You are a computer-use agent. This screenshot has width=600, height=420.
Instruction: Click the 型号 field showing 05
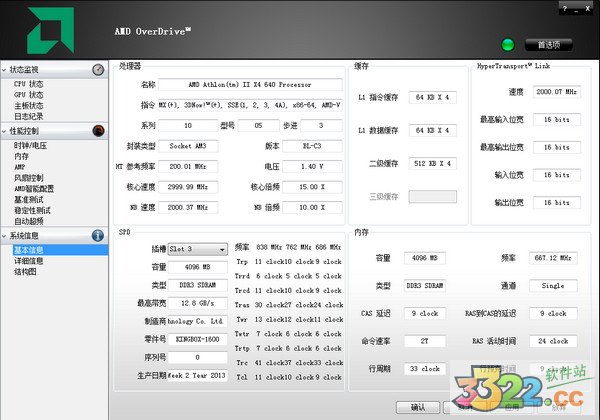[x=259, y=125]
